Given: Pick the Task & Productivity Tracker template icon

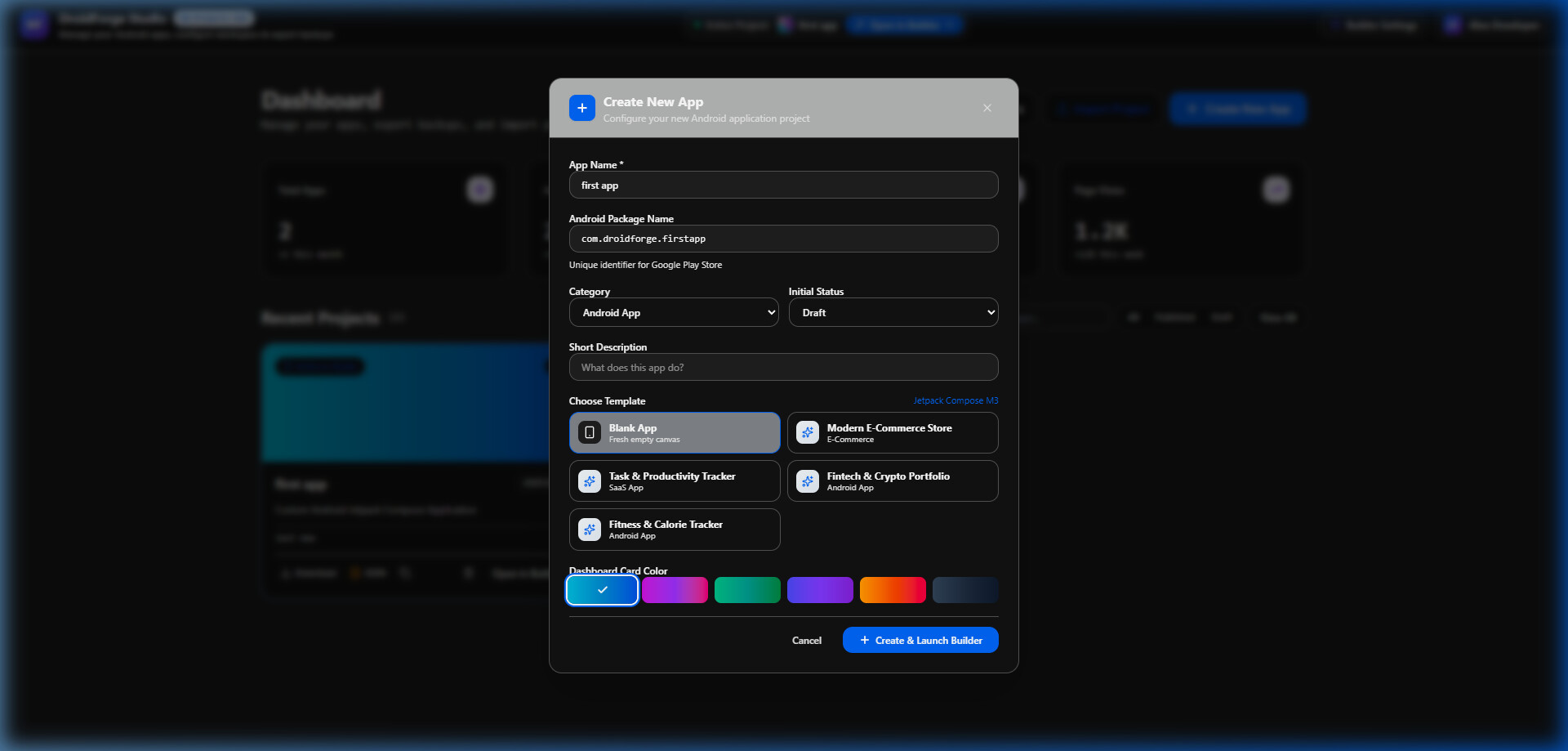Looking at the screenshot, I should (590, 481).
